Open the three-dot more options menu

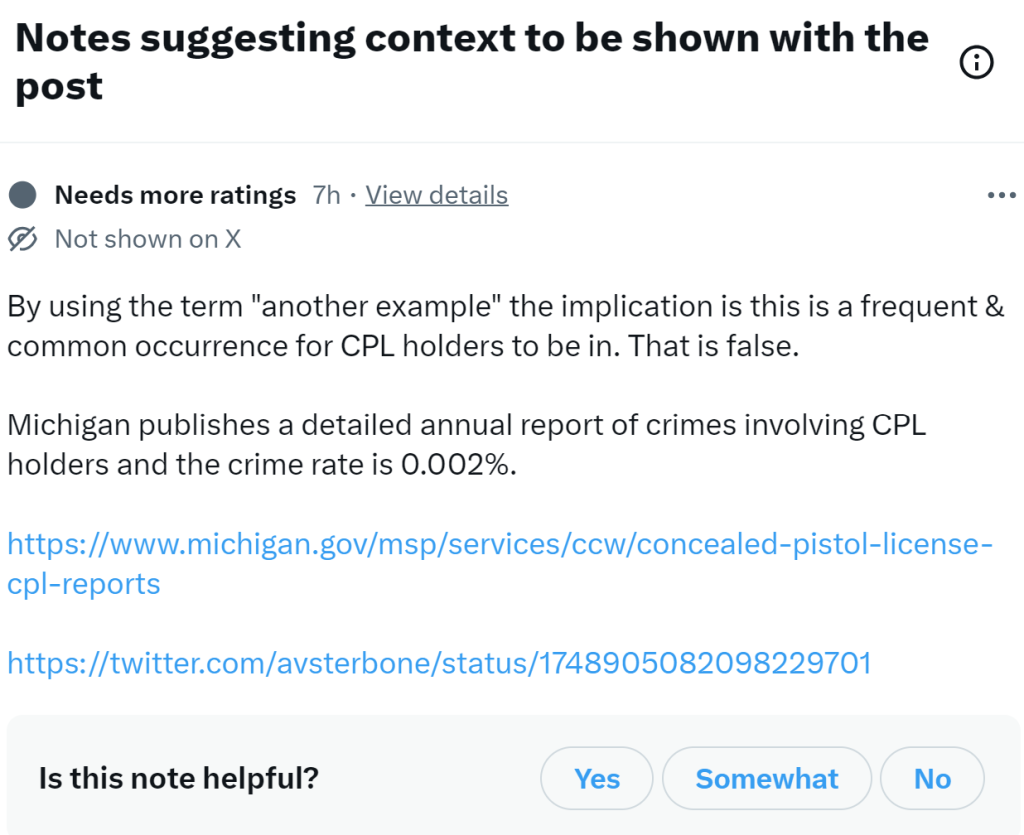(x=1000, y=195)
